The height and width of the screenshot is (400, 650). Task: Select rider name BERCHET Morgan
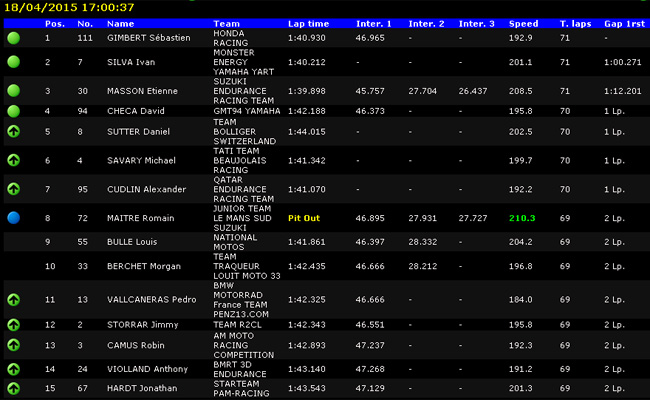point(142,266)
